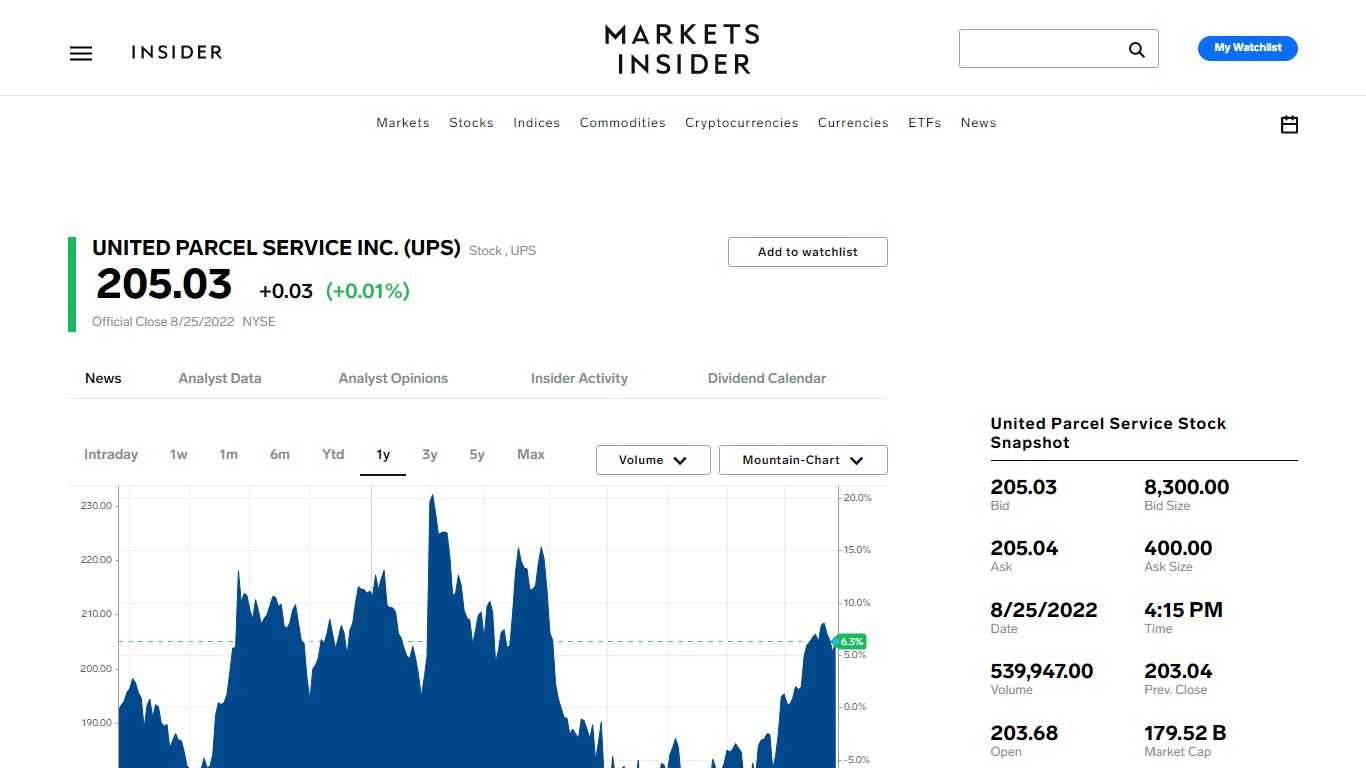Click the 6.3% chart price marker
Screen dimensions: 1366x768
pyautogui.click(x=851, y=641)
